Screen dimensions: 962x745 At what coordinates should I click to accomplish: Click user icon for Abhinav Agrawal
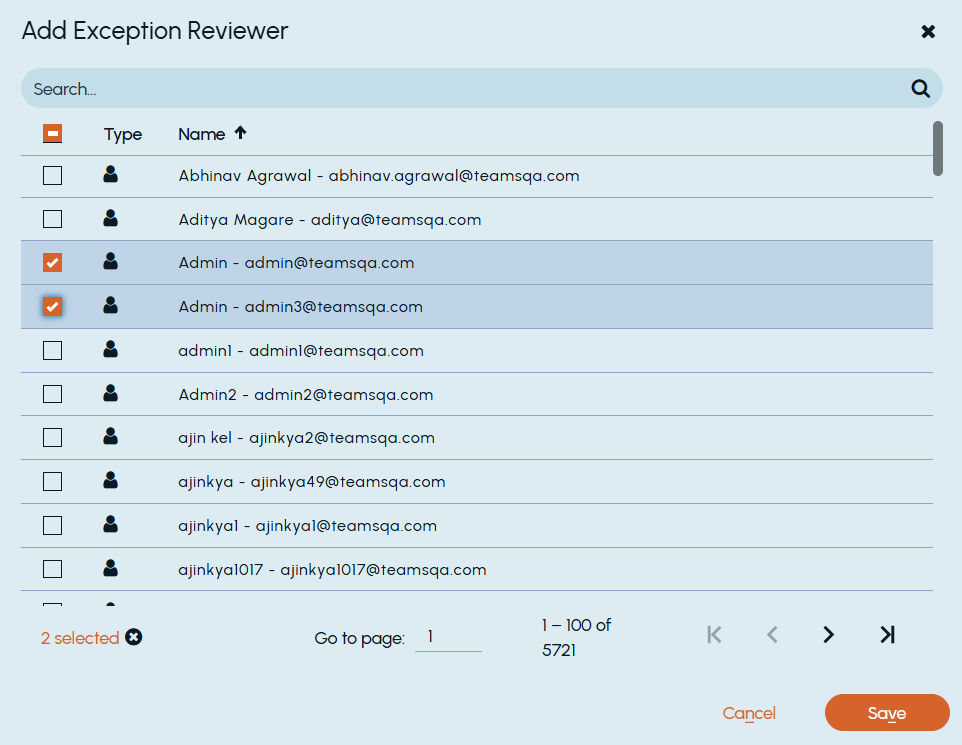110,174
